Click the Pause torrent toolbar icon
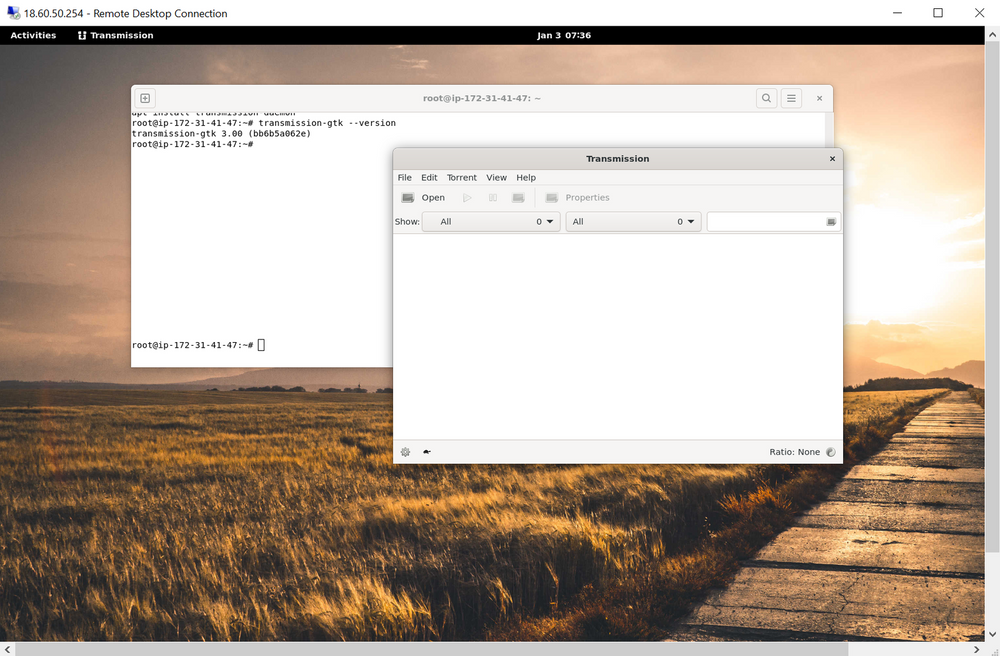The image size is (1000, 656). [x=492, y=197]
